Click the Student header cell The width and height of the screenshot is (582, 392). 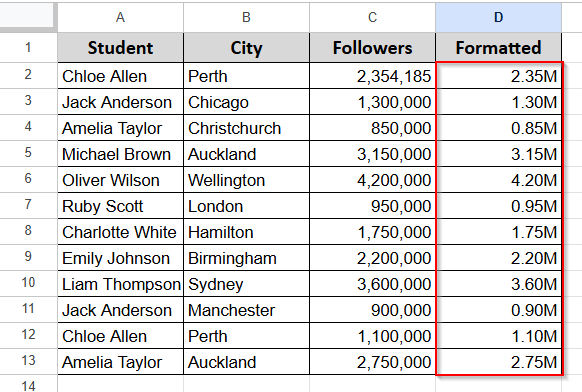(120, 48)
